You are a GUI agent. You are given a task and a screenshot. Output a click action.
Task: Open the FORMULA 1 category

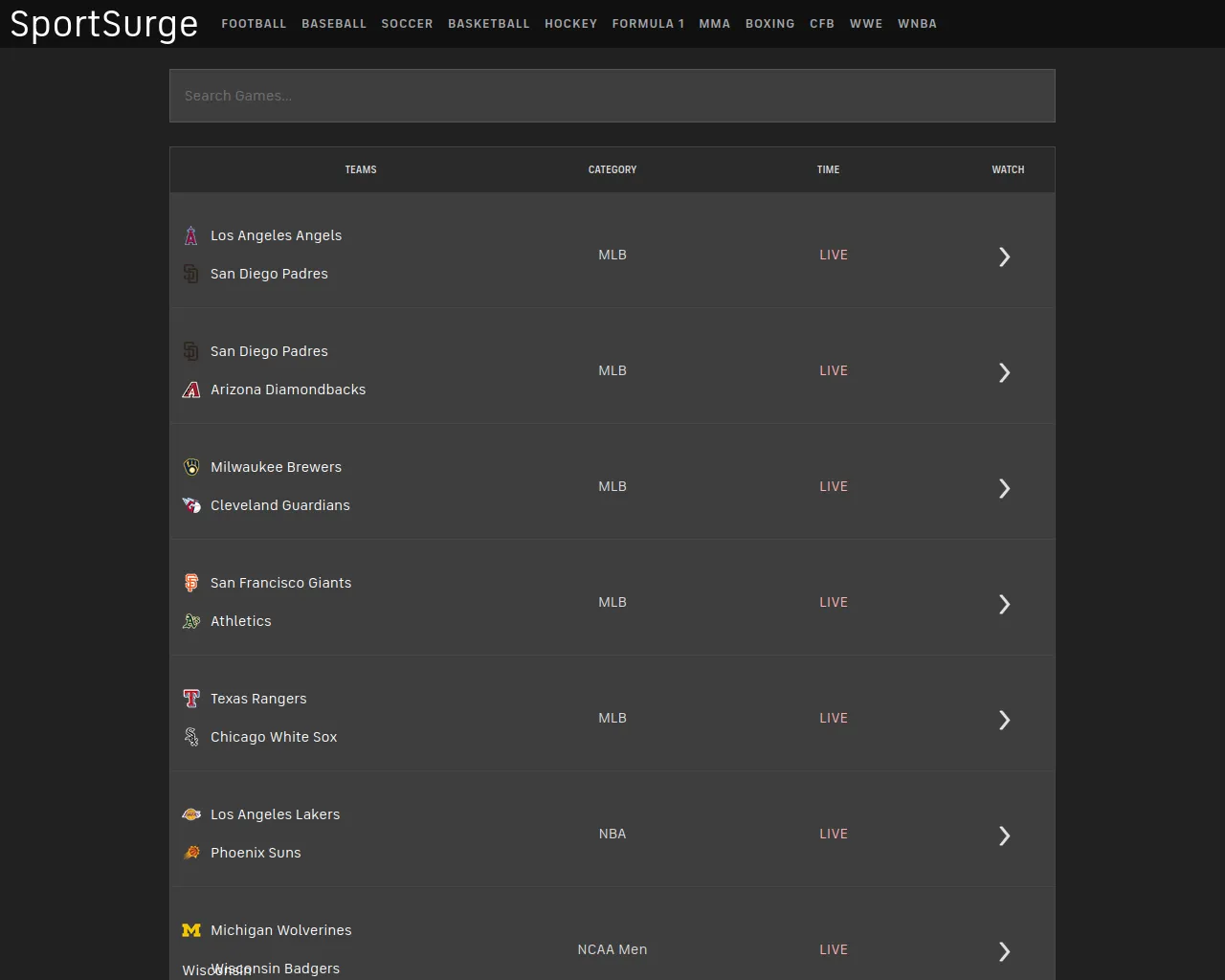pyautogui.click(x=648, y=23)
